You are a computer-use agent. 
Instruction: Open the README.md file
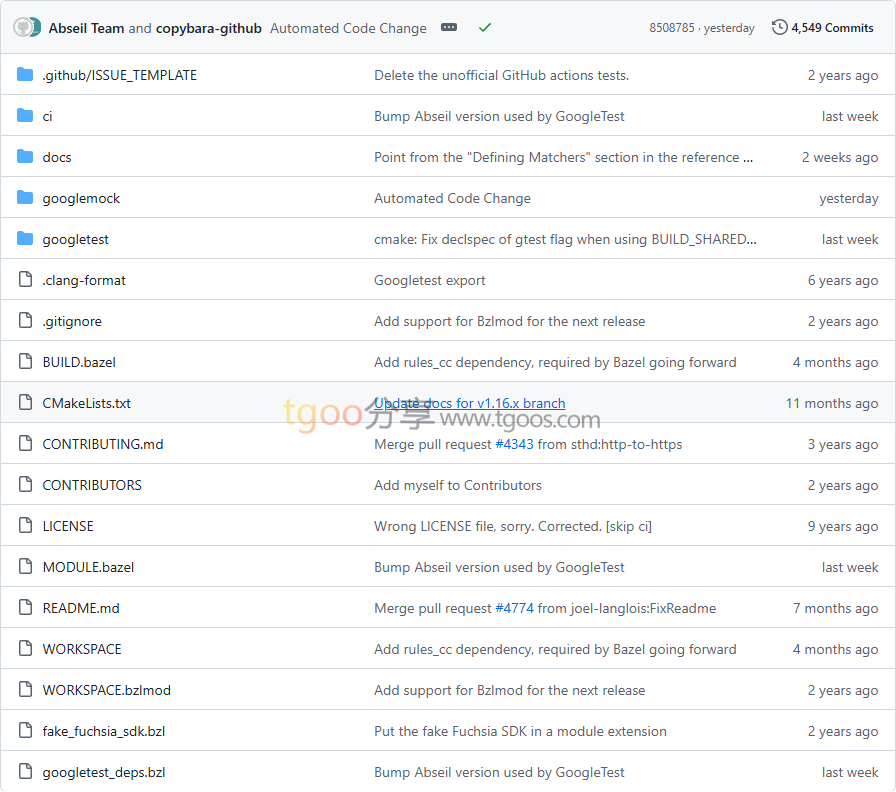[x=81, y=609]
